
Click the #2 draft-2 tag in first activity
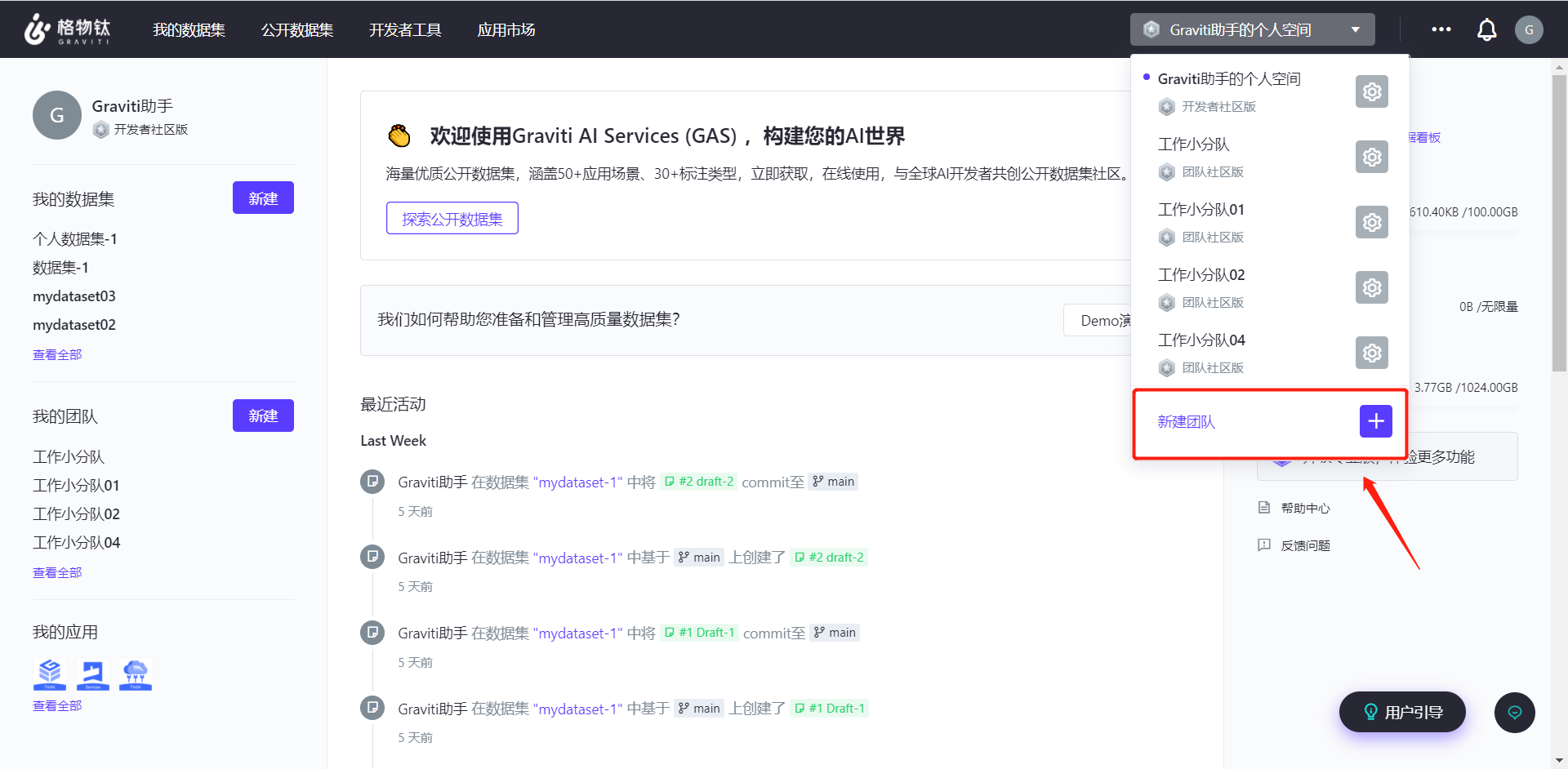click(x=699, y=482)
